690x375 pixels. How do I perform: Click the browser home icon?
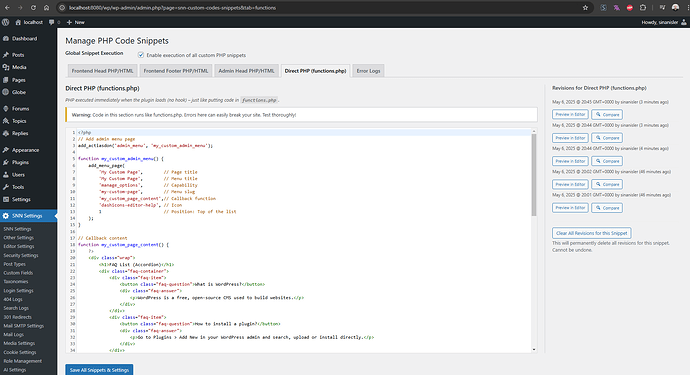(x=46, y=7)
